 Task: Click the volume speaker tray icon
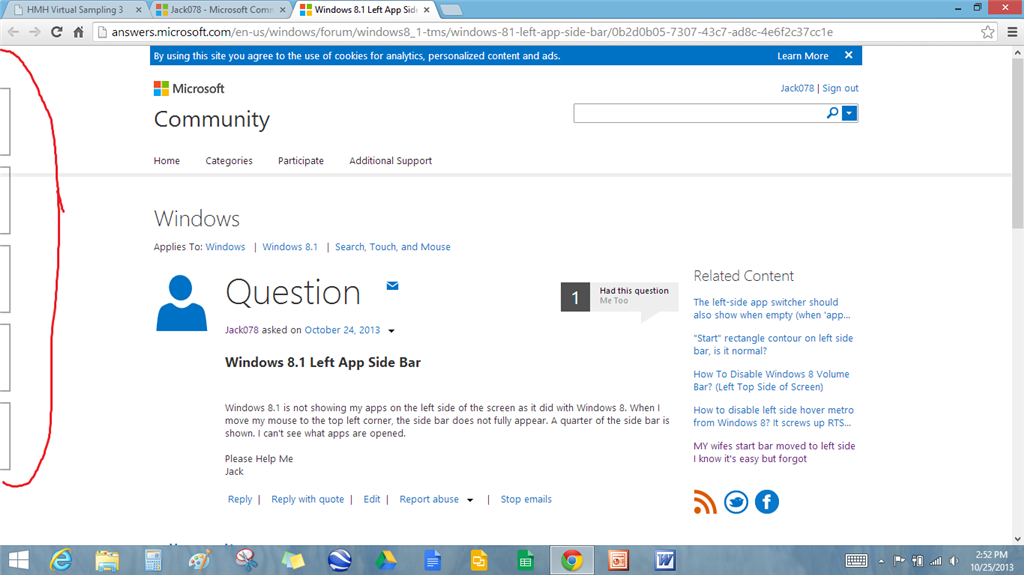[x=954, y=561]
